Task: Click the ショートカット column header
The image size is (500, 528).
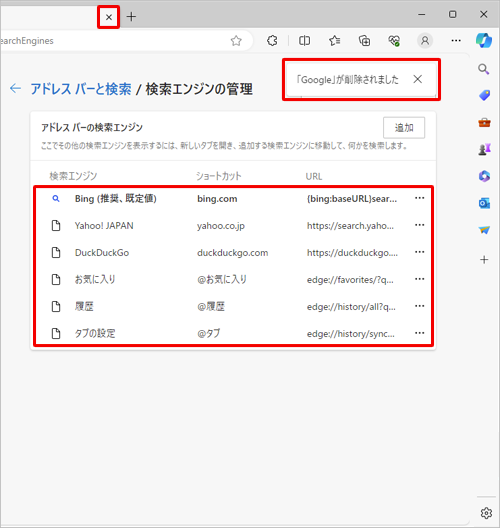Action: point(219,176)
